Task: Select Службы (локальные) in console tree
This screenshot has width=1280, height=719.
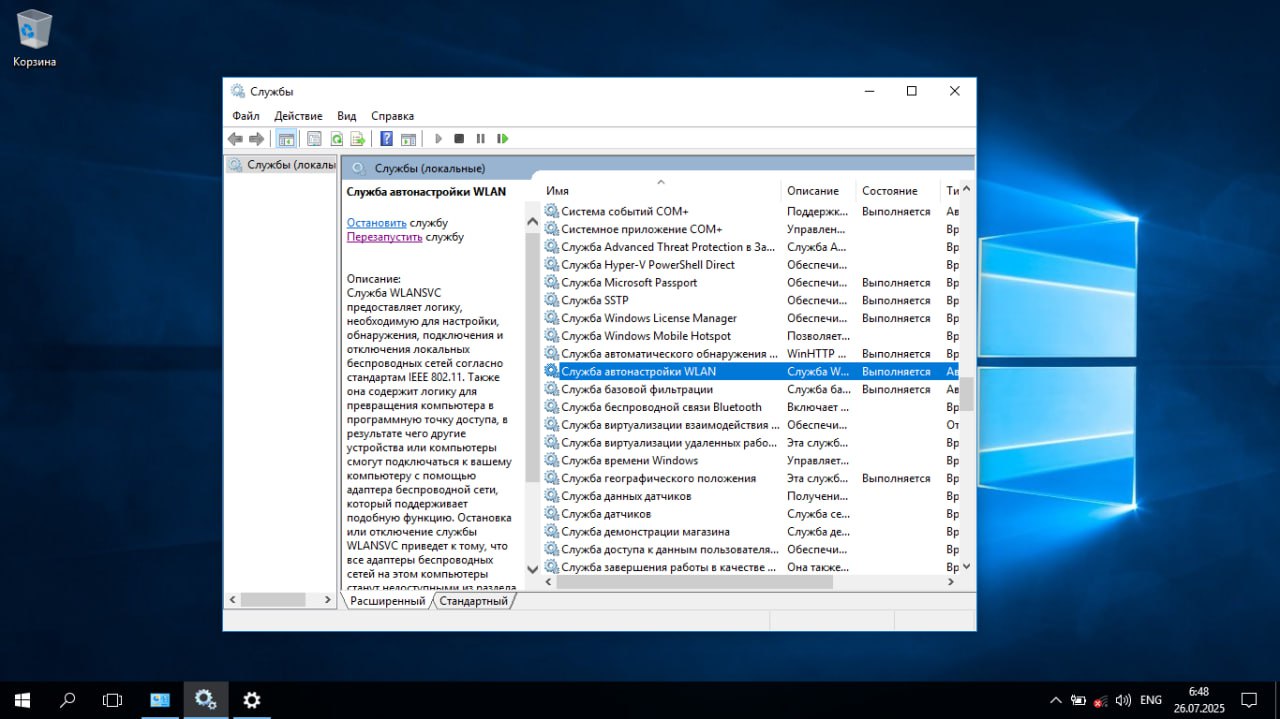Action: [282, 165]
